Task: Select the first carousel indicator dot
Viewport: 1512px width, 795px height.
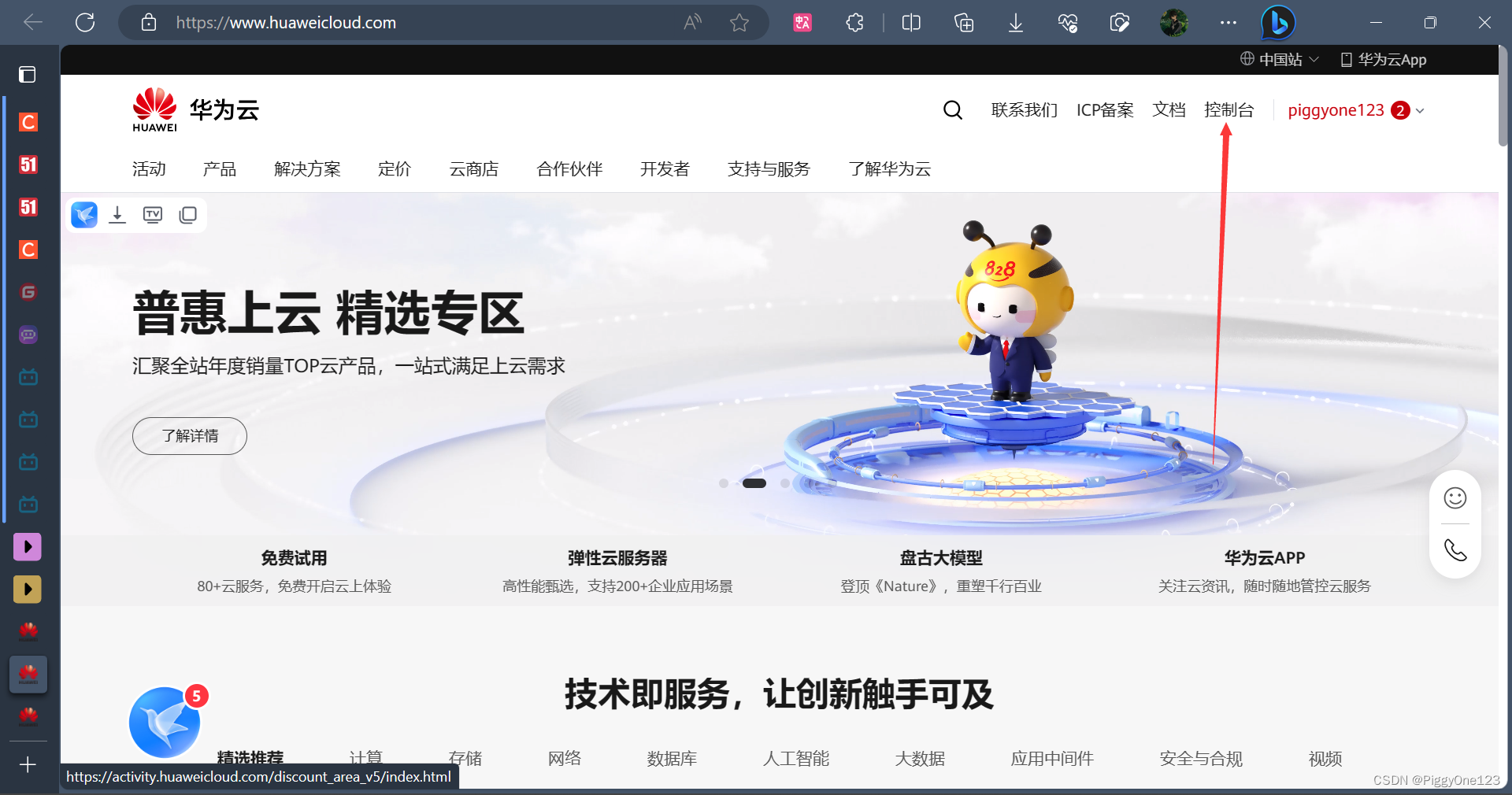Action: [724, 483]
